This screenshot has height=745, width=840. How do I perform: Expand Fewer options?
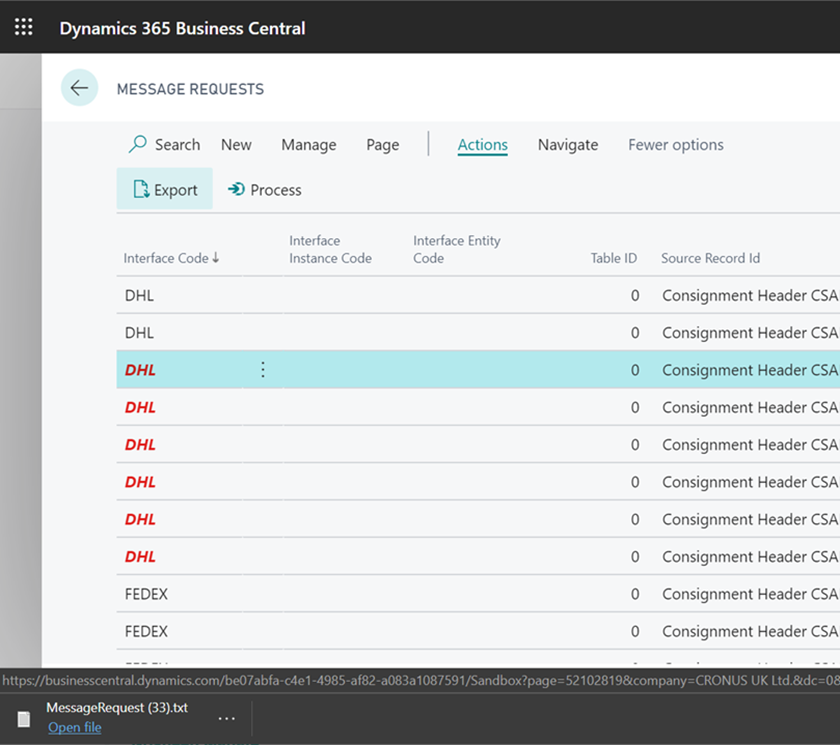(675, 144)
